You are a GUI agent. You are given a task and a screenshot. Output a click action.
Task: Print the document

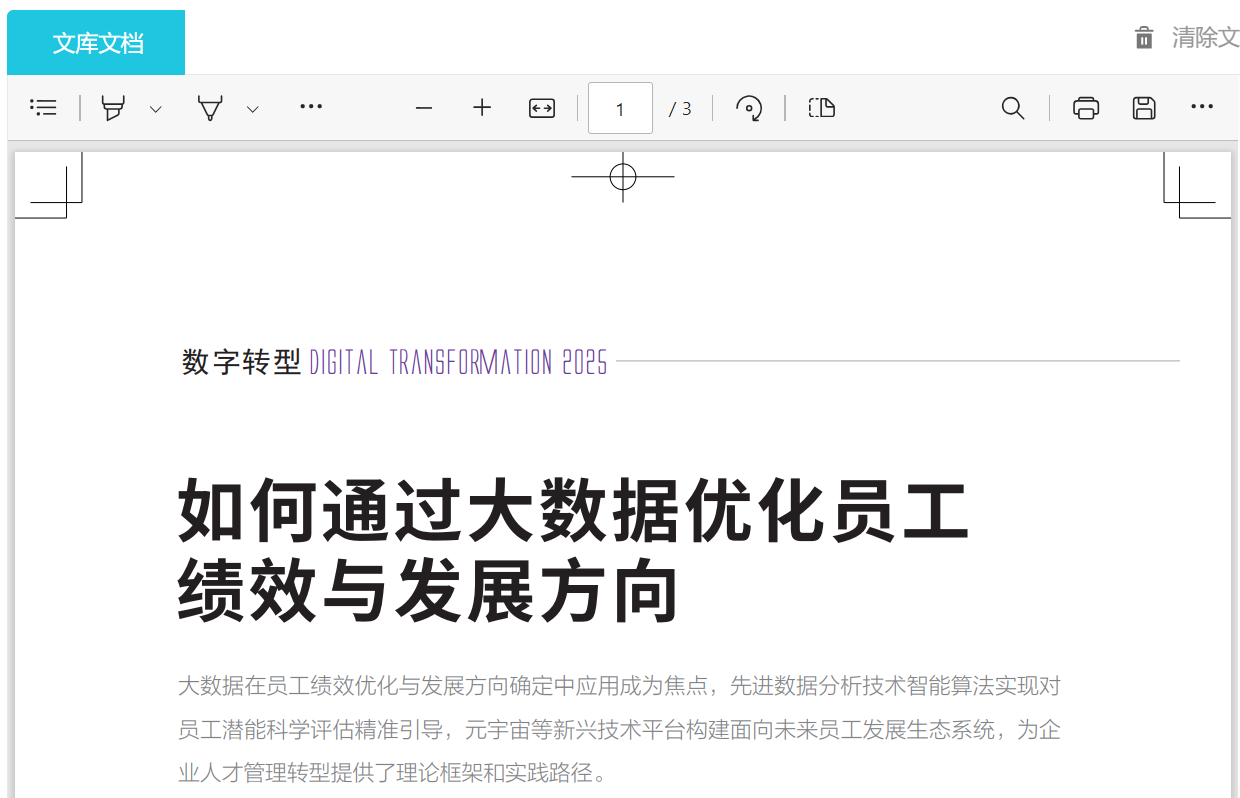[x=1086, y=108]
